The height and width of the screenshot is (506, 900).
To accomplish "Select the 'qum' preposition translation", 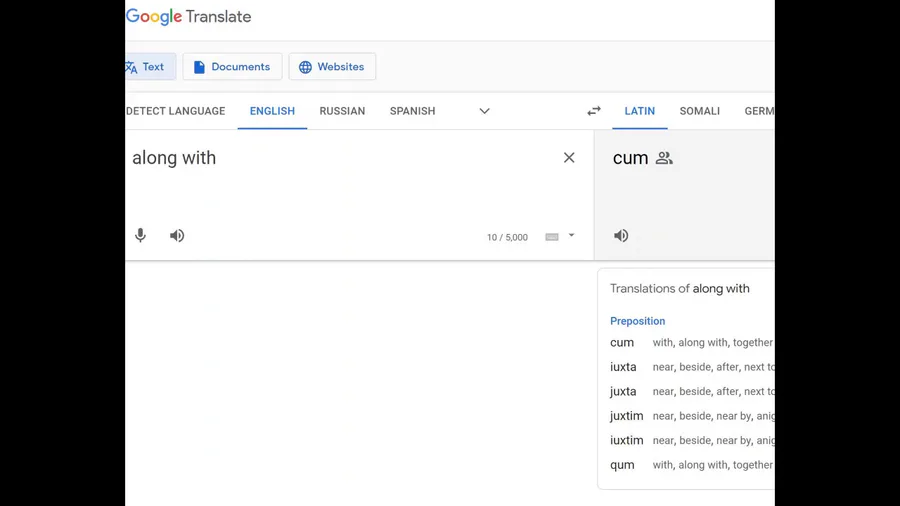I will point(622,465).
